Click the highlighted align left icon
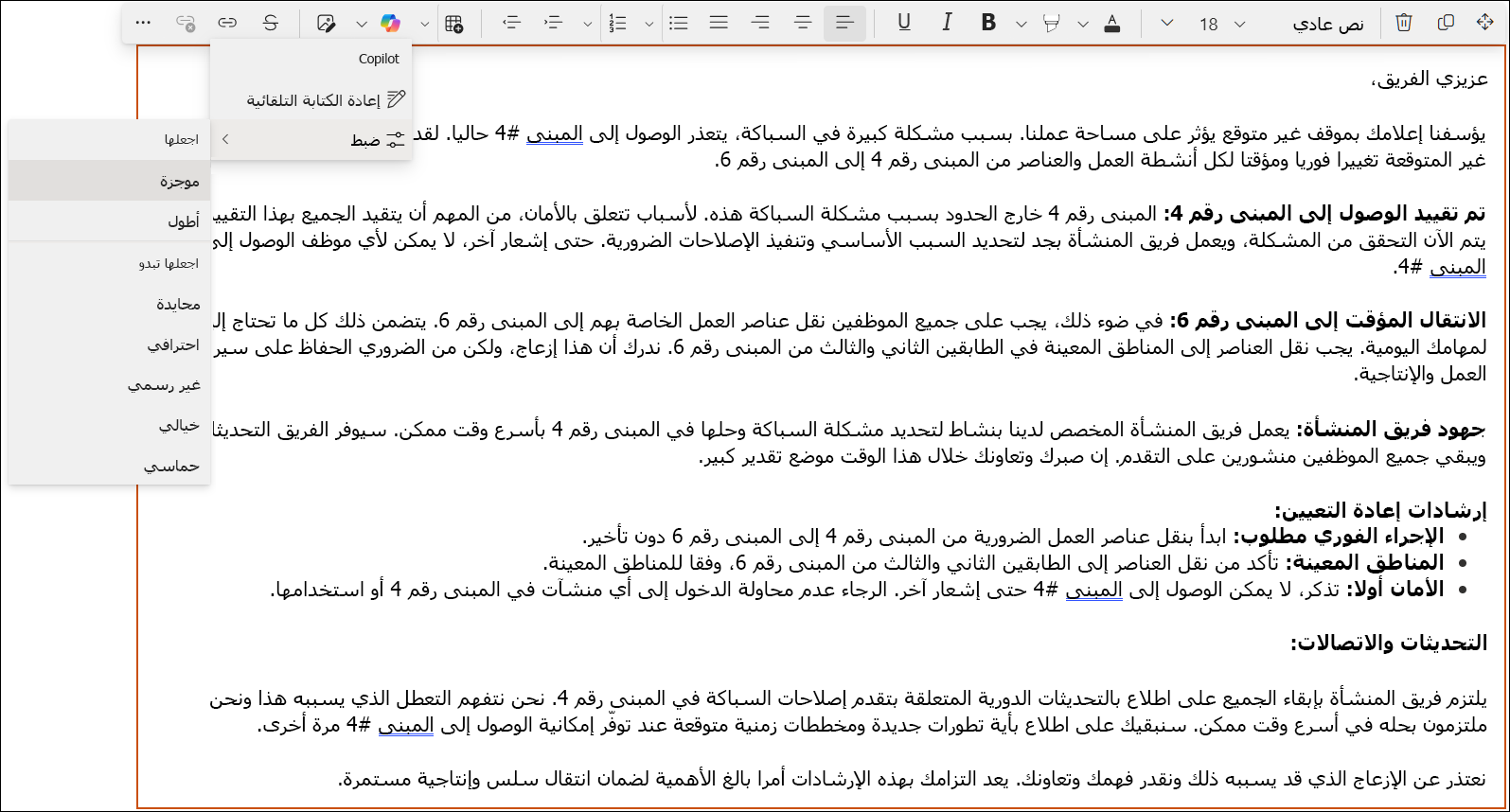This screenshot has width=1510, height=812. [844, 23]
